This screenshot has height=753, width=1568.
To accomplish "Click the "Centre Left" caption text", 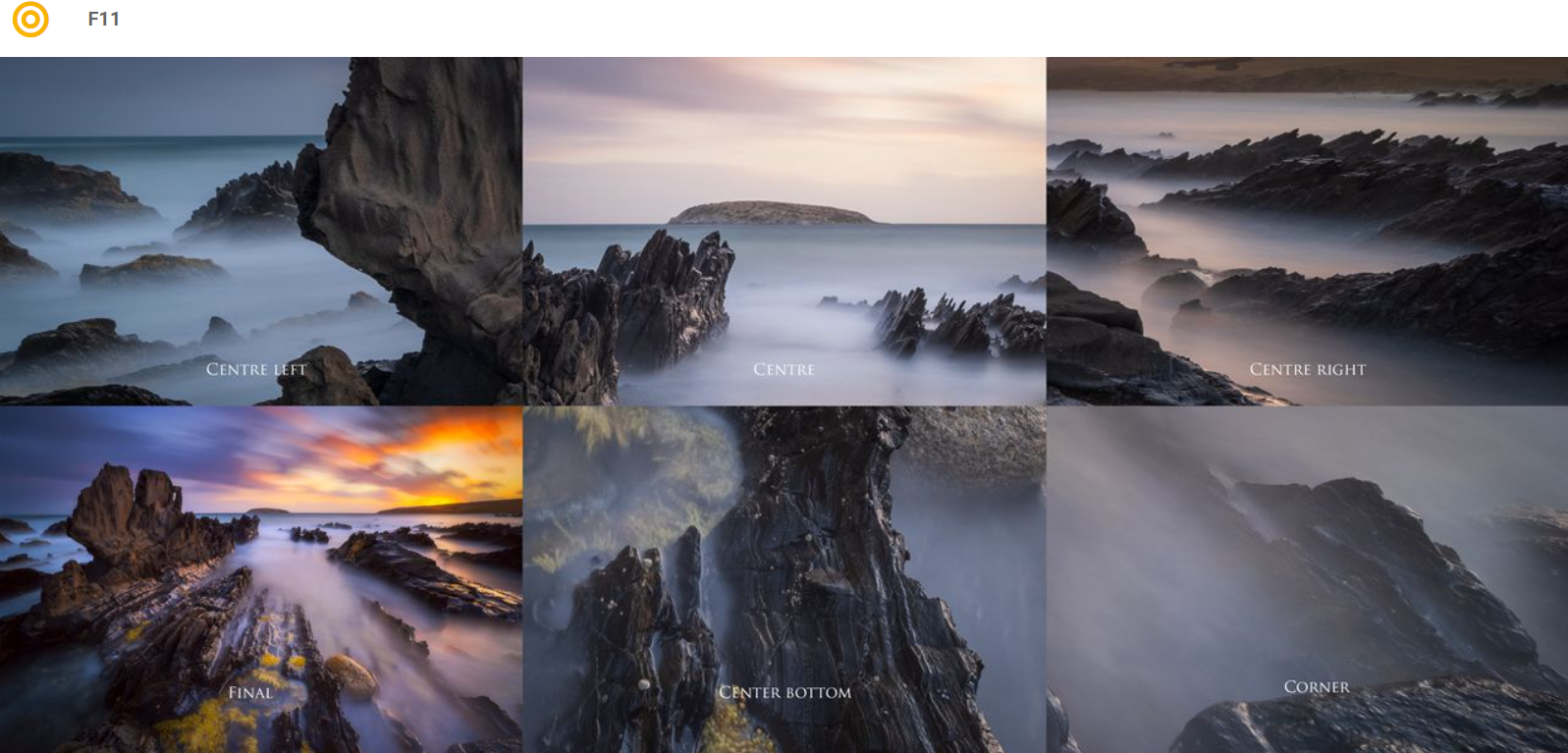I will 256,370.
